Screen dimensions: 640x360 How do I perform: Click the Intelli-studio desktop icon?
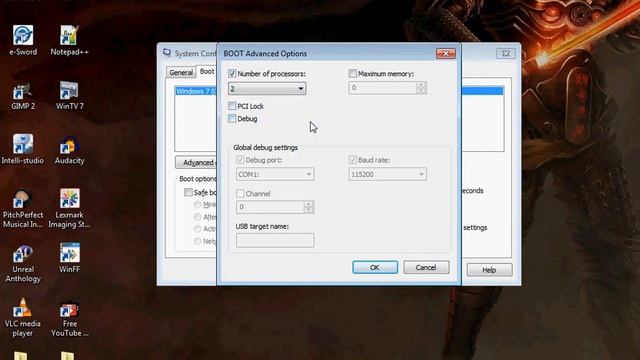pos(23,149)
